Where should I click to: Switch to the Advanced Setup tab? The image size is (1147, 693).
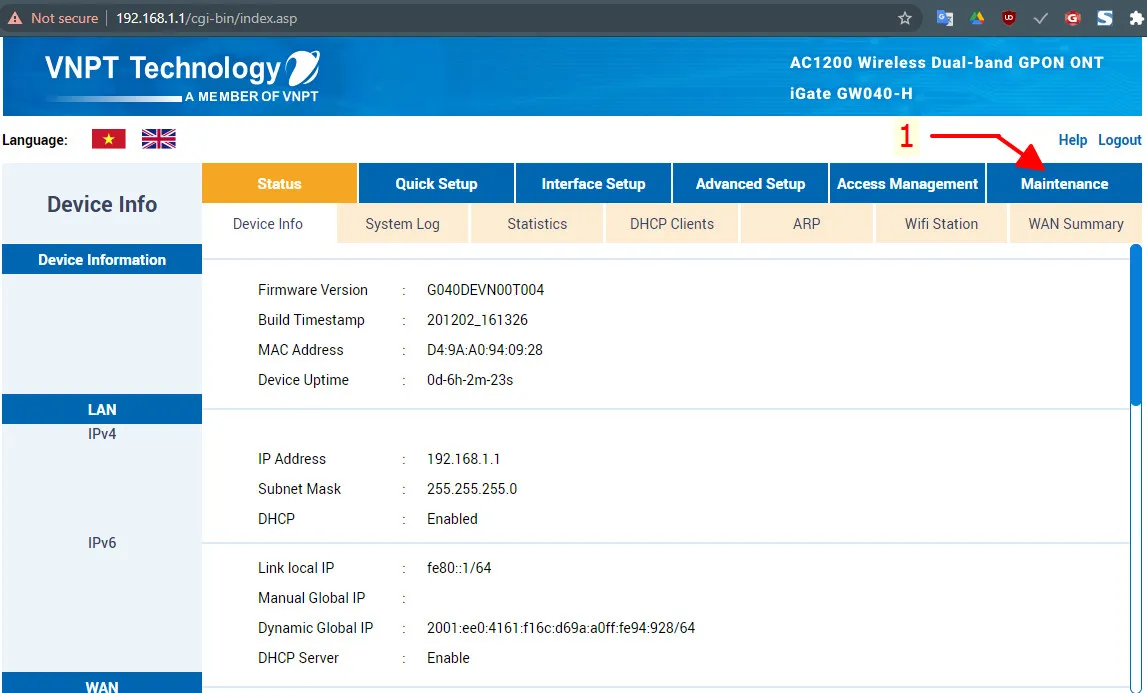[x=750, y=184]
